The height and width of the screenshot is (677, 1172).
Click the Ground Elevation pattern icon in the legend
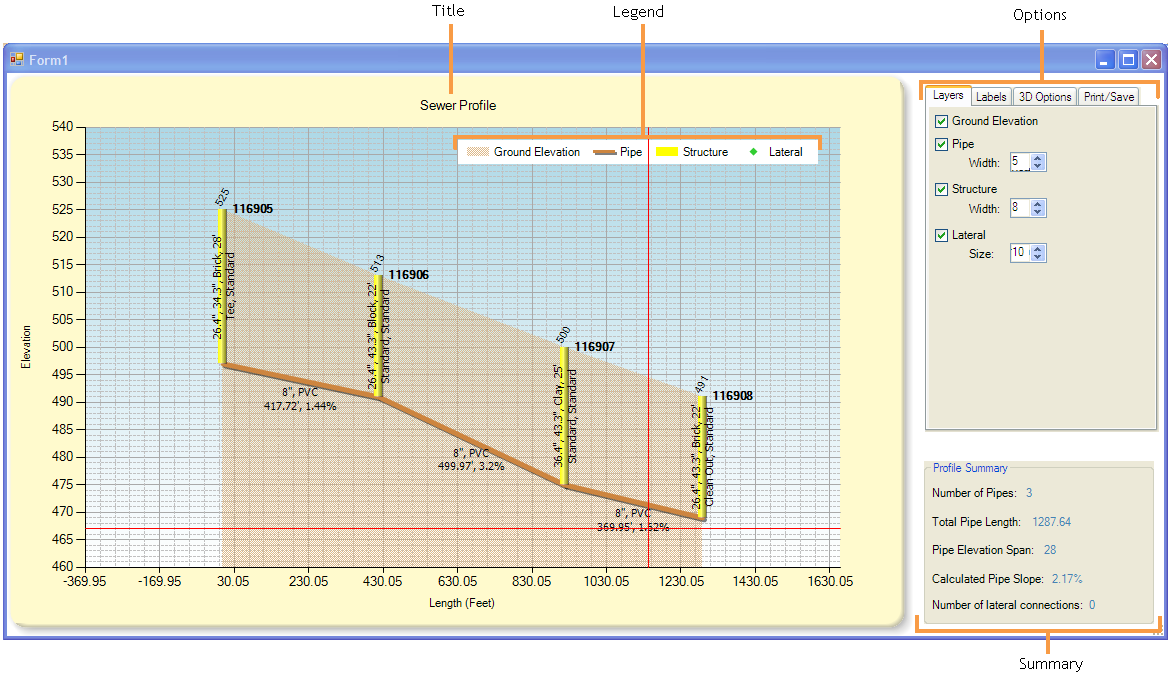(x=478, y=151)
